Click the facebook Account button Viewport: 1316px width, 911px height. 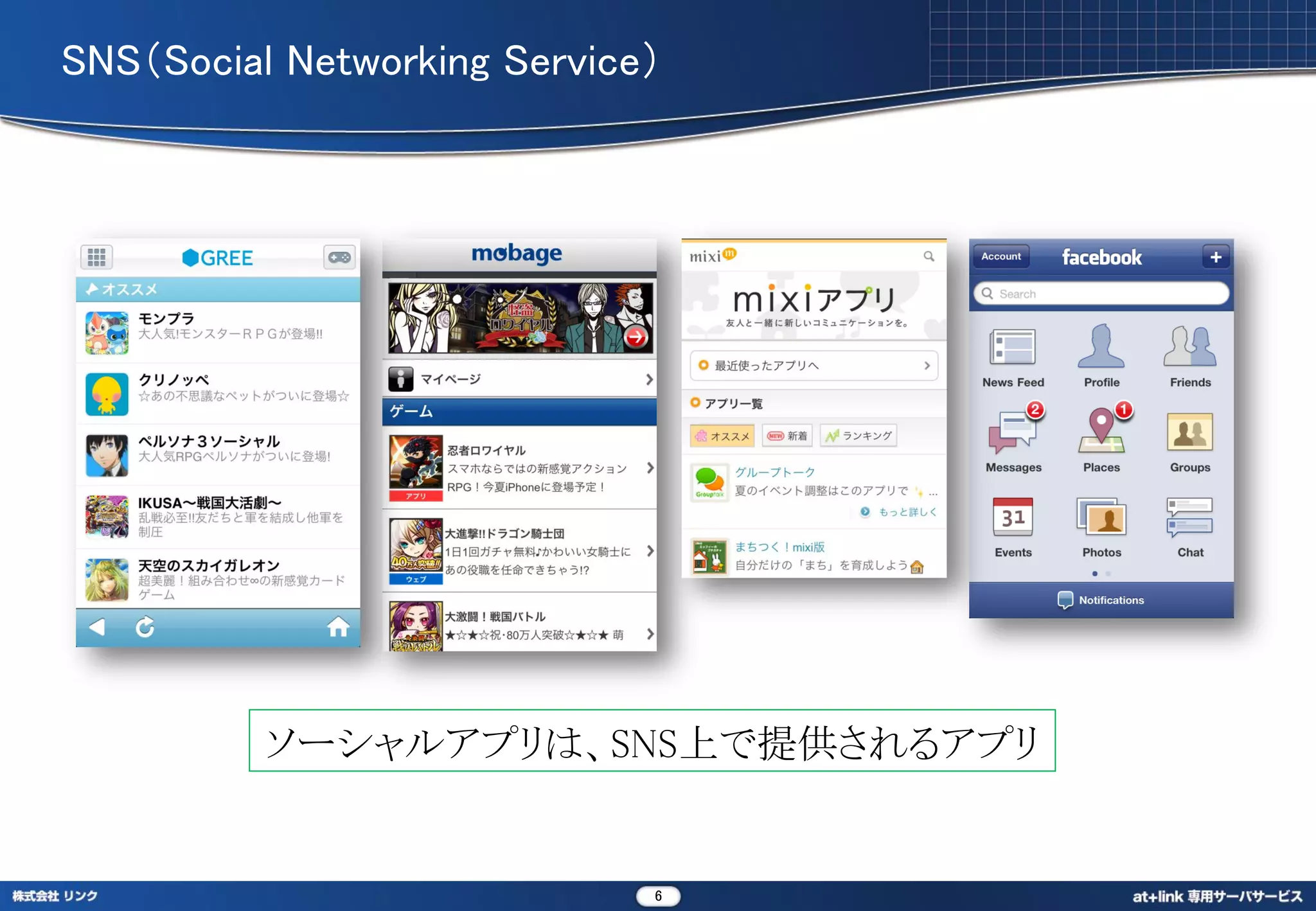click(1000, 256)
